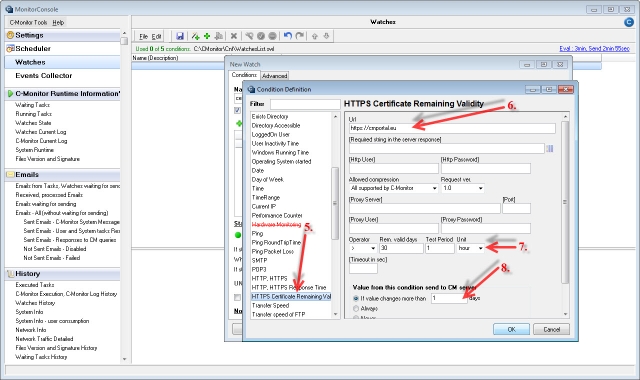Screen dimensions: 640x380
Task: Click the condition list vertical scrollbar
Action: (x=335, y=203)
